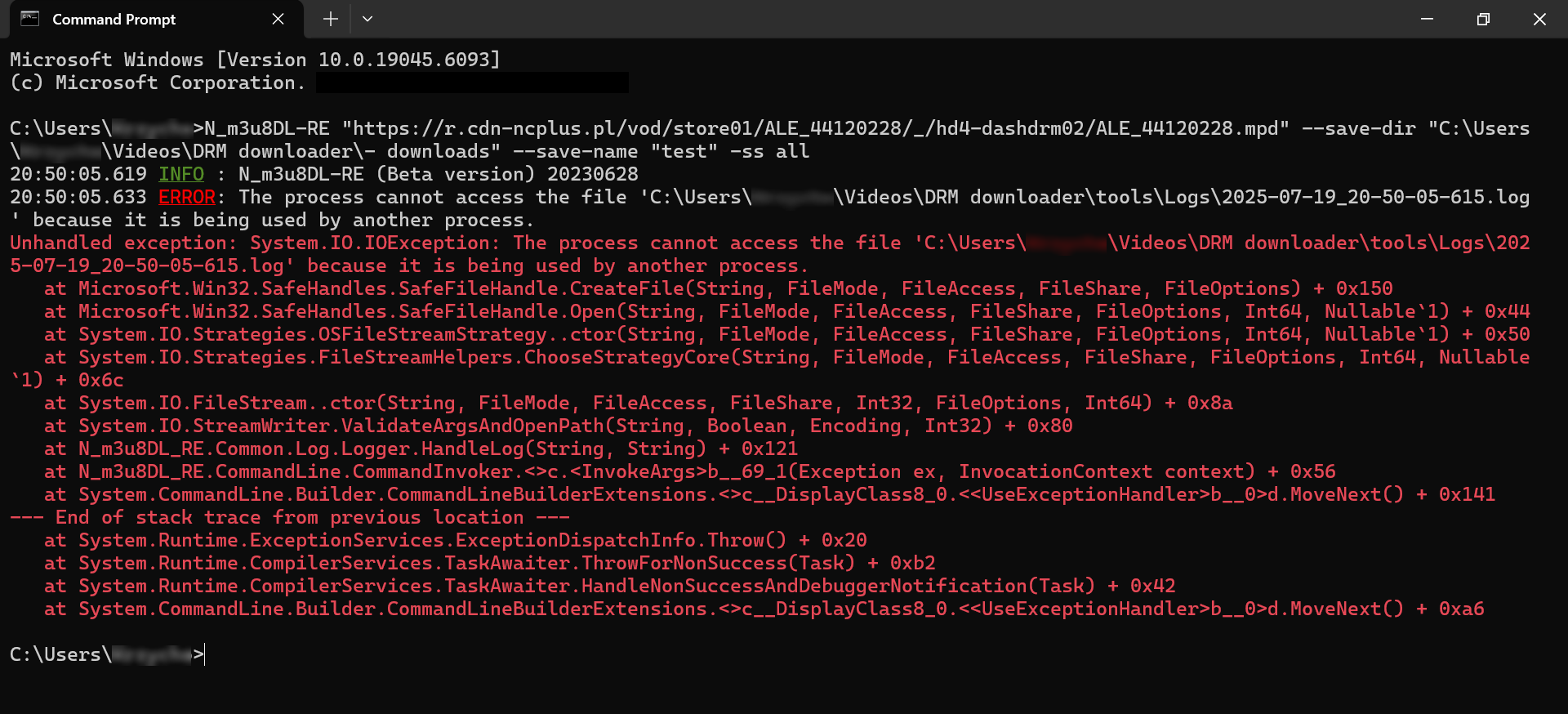Click the underlined green INFO label

[x=181, y=174]
